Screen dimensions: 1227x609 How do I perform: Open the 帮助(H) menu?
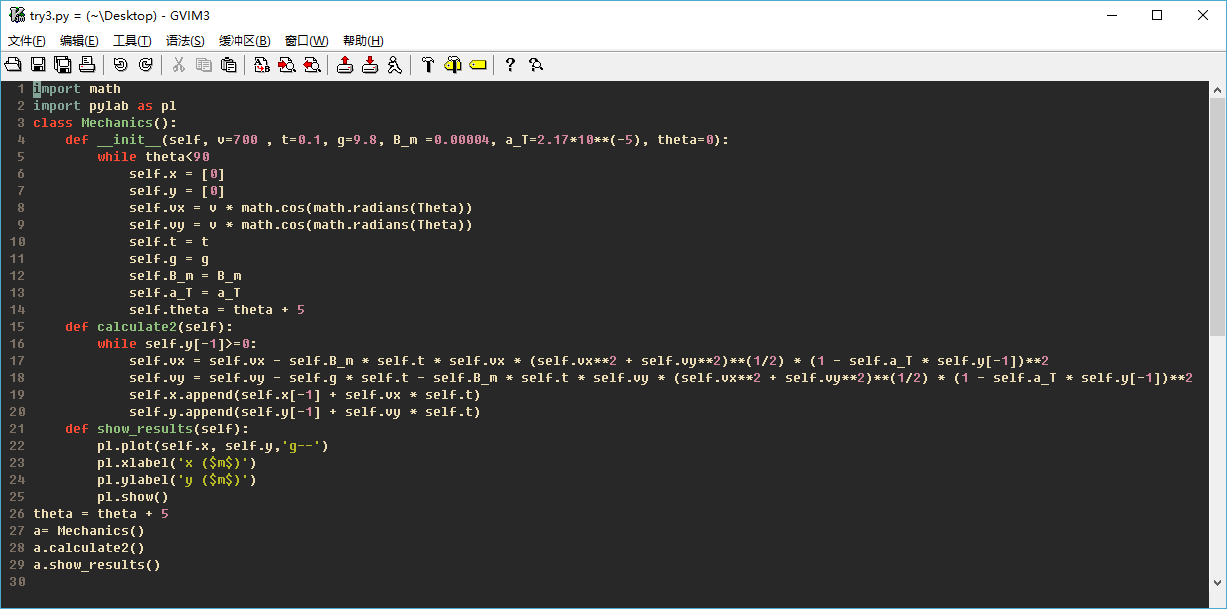point(363,41)
